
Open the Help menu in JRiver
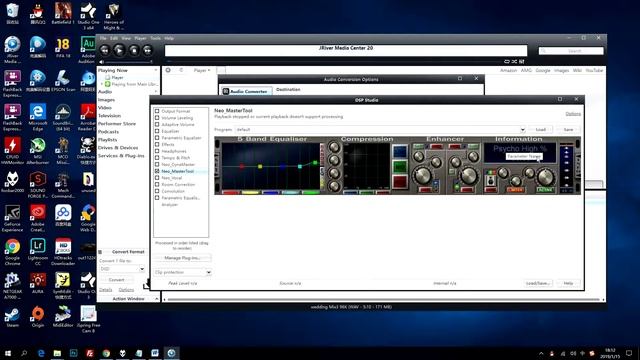pyautogui.click(x=169, y=38)
